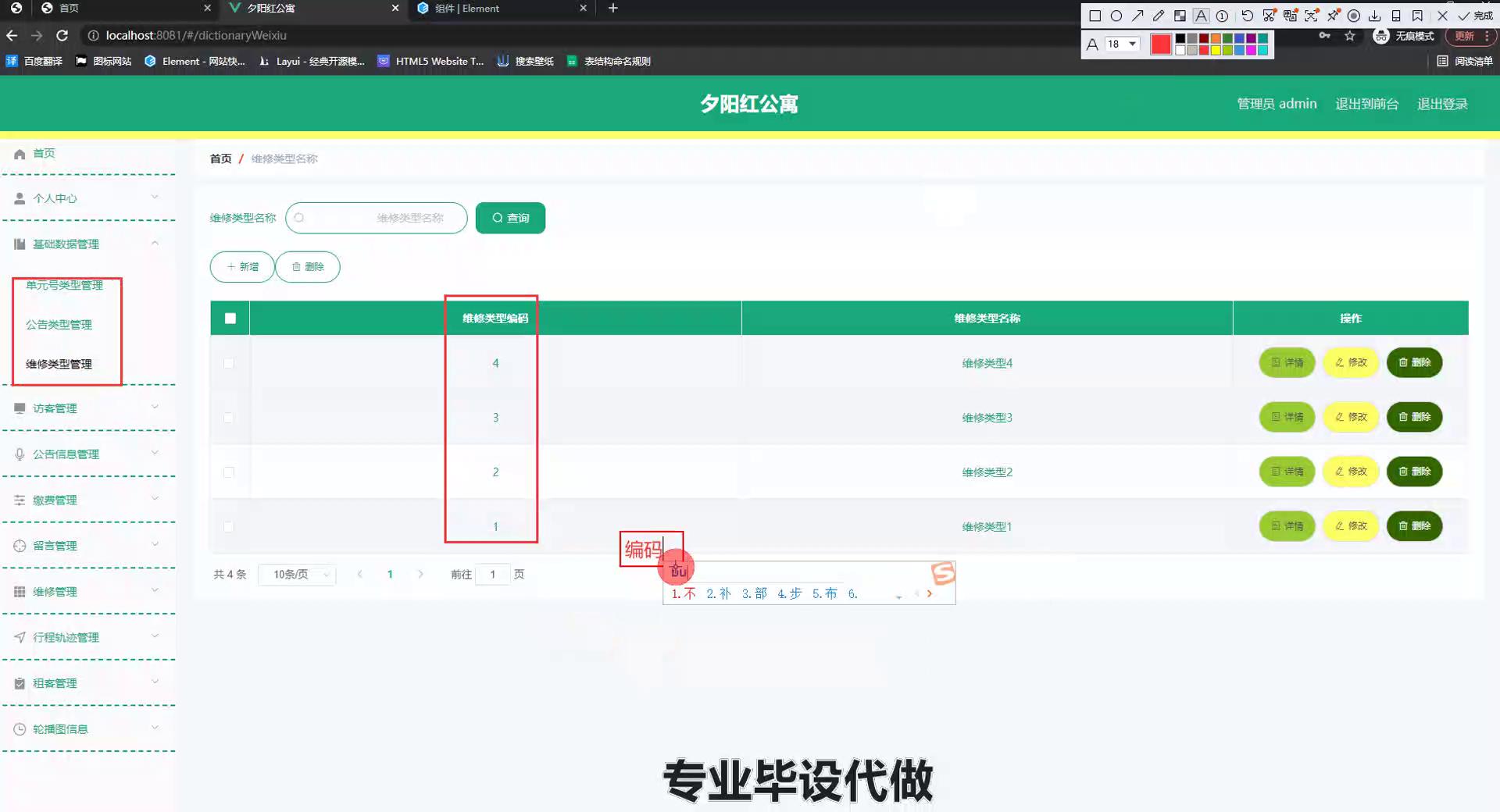Viewport: 1500px width, 812px height.
Task: Save screenshot using download icon
Action: click(1375, 16)
